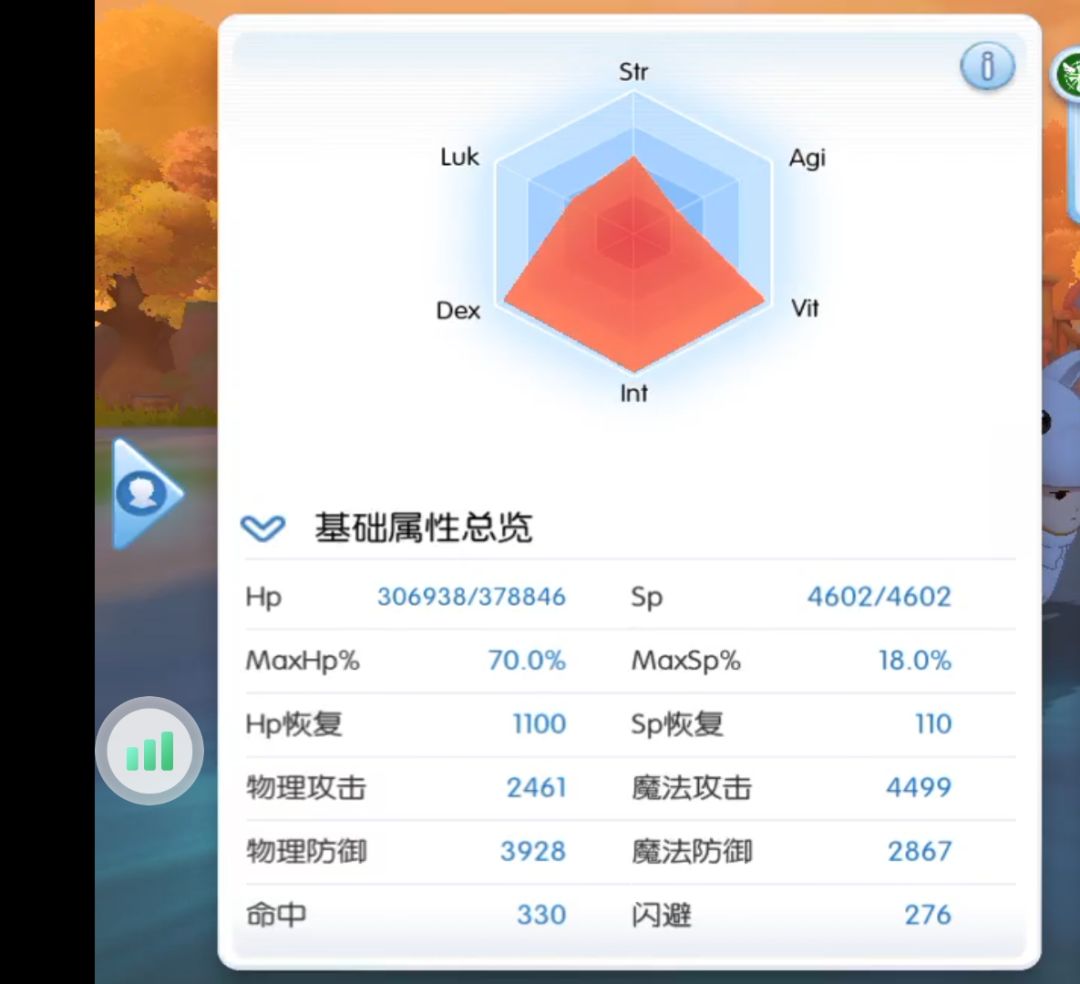Click the Agi label on radar chart
1080x984 pixels.
807,158
